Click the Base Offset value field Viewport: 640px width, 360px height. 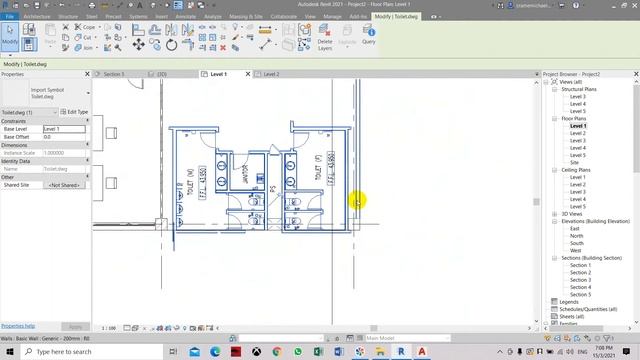[64, 137]
